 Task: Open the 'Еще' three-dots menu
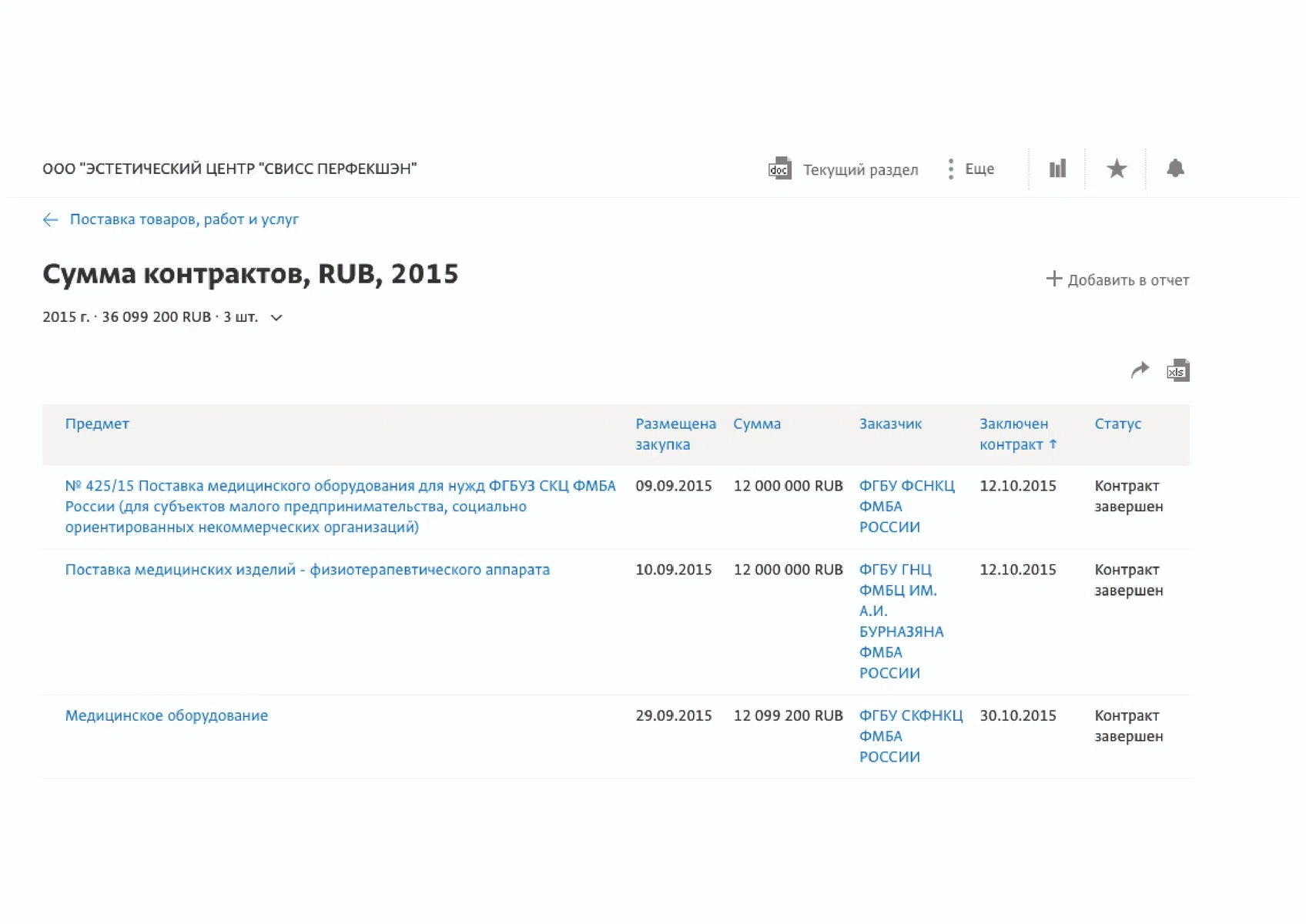(x=952, y=169)
